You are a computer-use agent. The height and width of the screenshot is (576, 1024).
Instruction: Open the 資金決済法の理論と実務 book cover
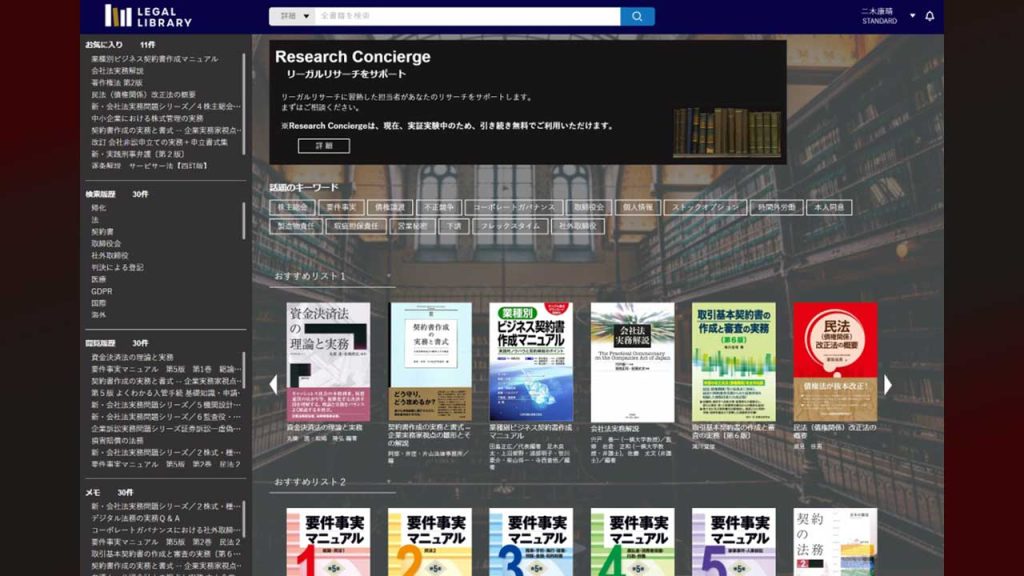tap(328, 362)
